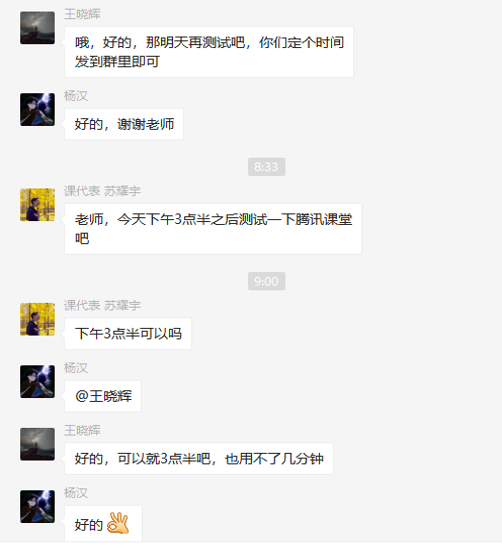Screen dimensions: 502x548
Task: Click the OK hand emoji in the last message
Action: [118, 523]
